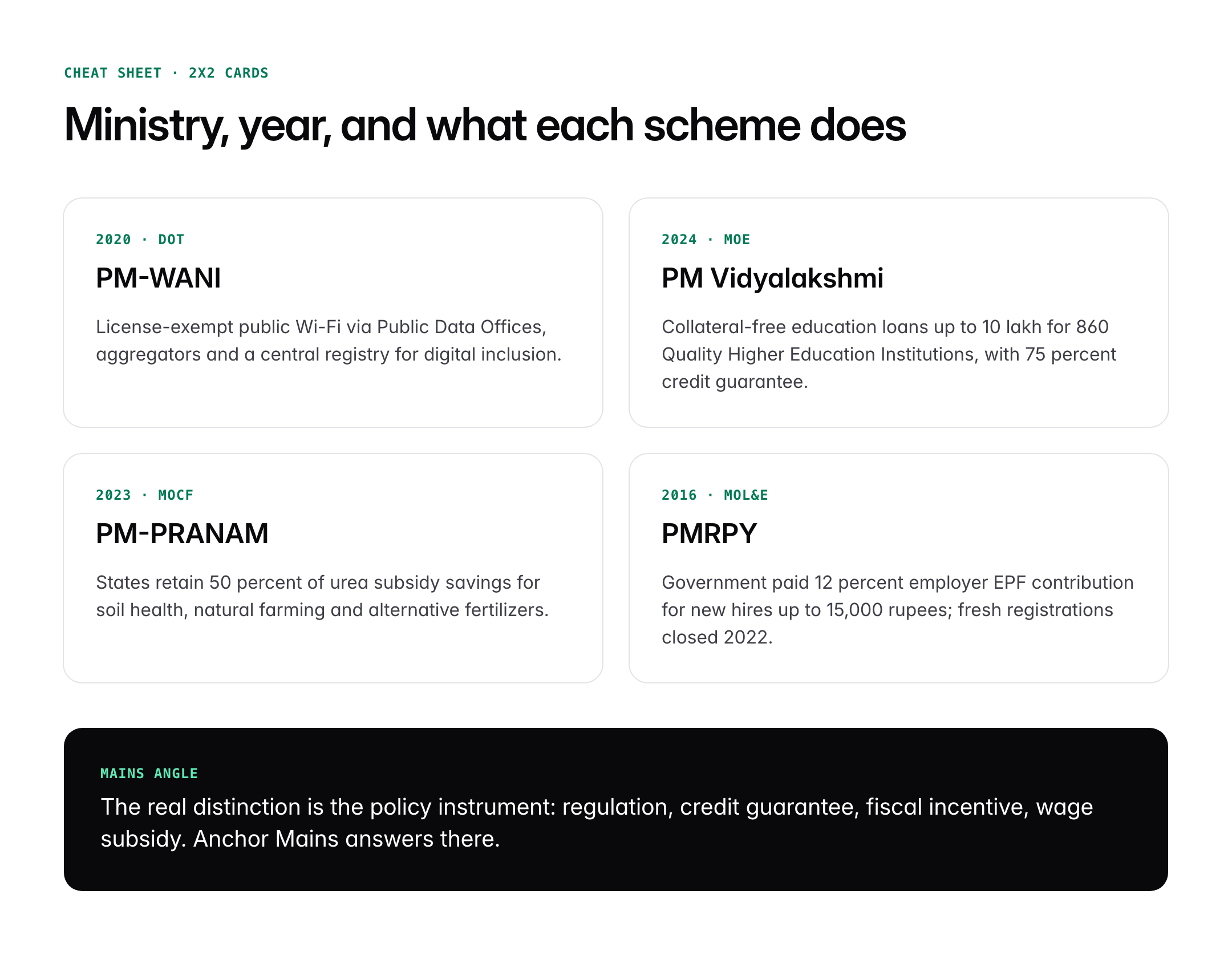Click "soil health, natural farming" line
This screenshot has height=955, width=1232.
click(322, 610)
